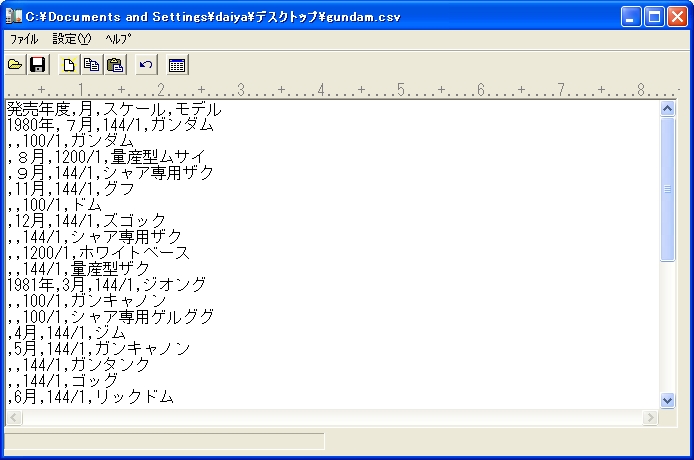The width and height of the screenshot is (694, 460).
Task: Click the line ,,100/1,ドム
Action: click(54, 205)
